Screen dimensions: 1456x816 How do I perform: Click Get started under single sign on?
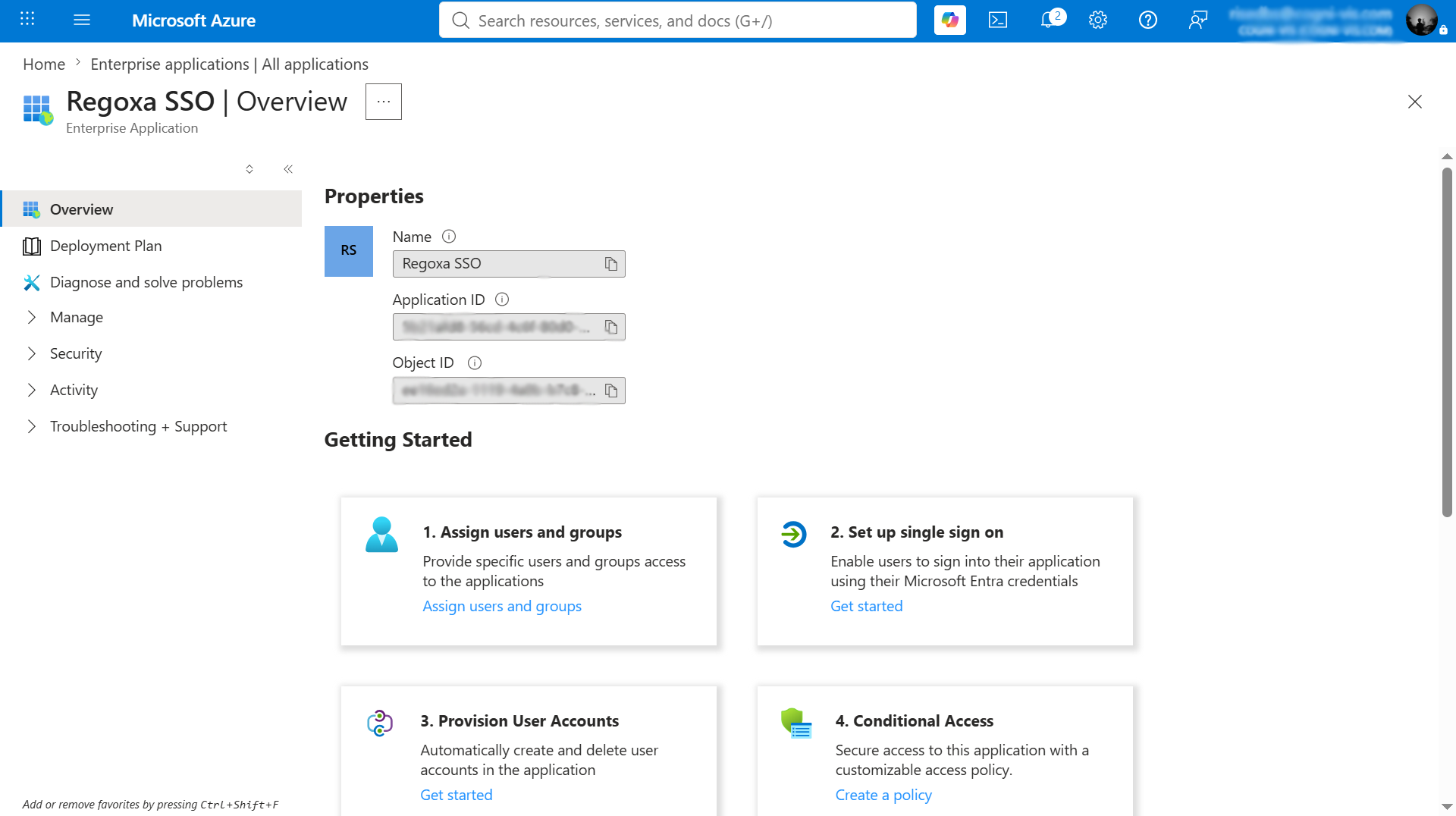(x=866, y=606)
